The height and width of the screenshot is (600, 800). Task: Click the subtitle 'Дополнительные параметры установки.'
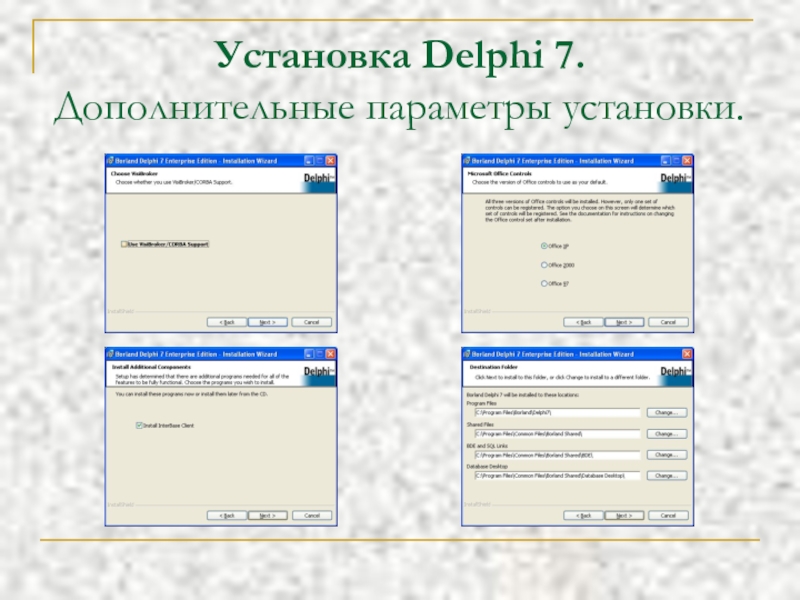399,108
